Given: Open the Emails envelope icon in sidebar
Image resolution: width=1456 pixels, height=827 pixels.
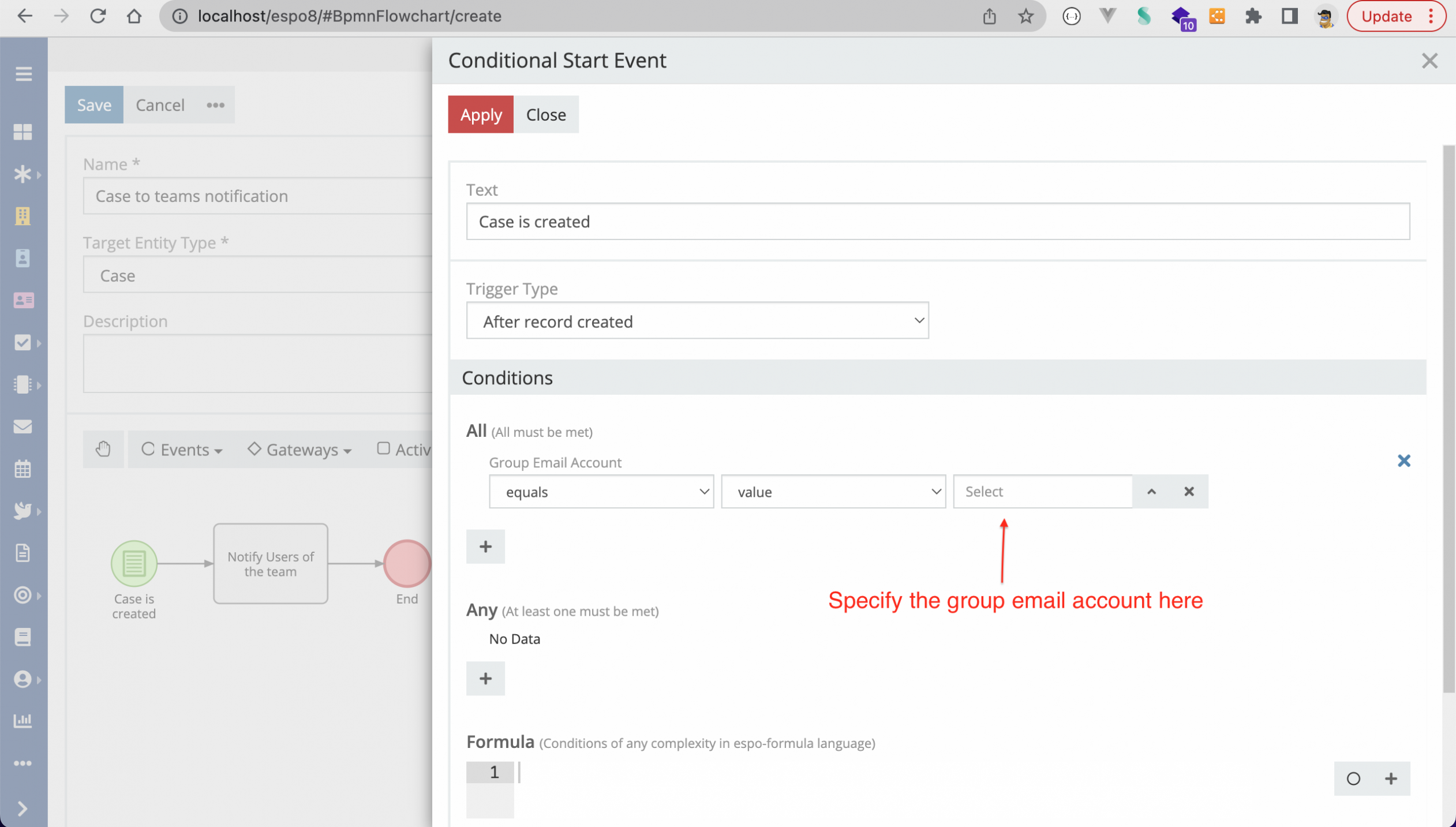Looking at the screenshot, I should coord(23,426).
